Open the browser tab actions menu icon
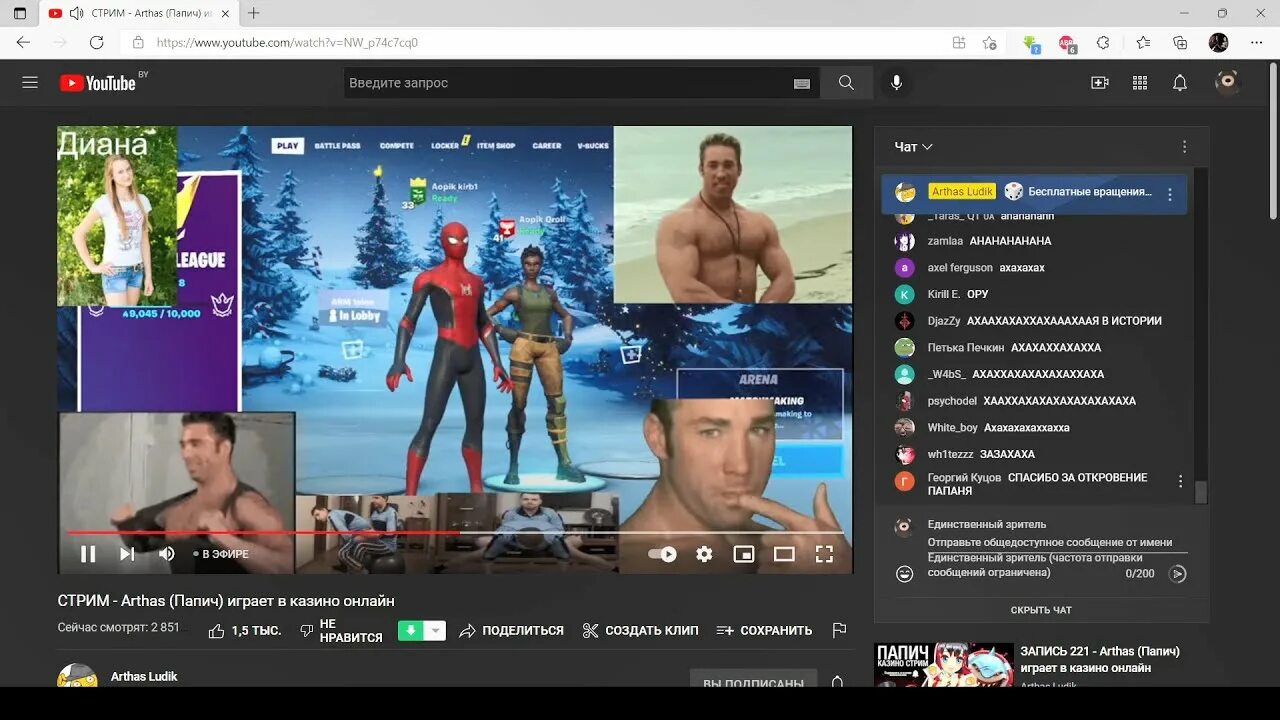Screen dimensions: 1280x720 tap(19, 13)
